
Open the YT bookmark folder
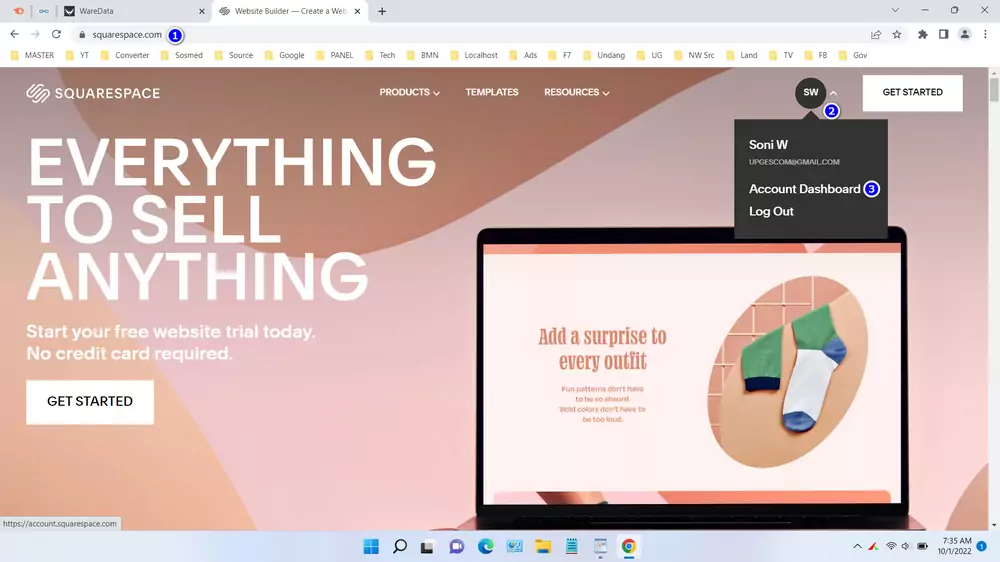click(77, 55)
